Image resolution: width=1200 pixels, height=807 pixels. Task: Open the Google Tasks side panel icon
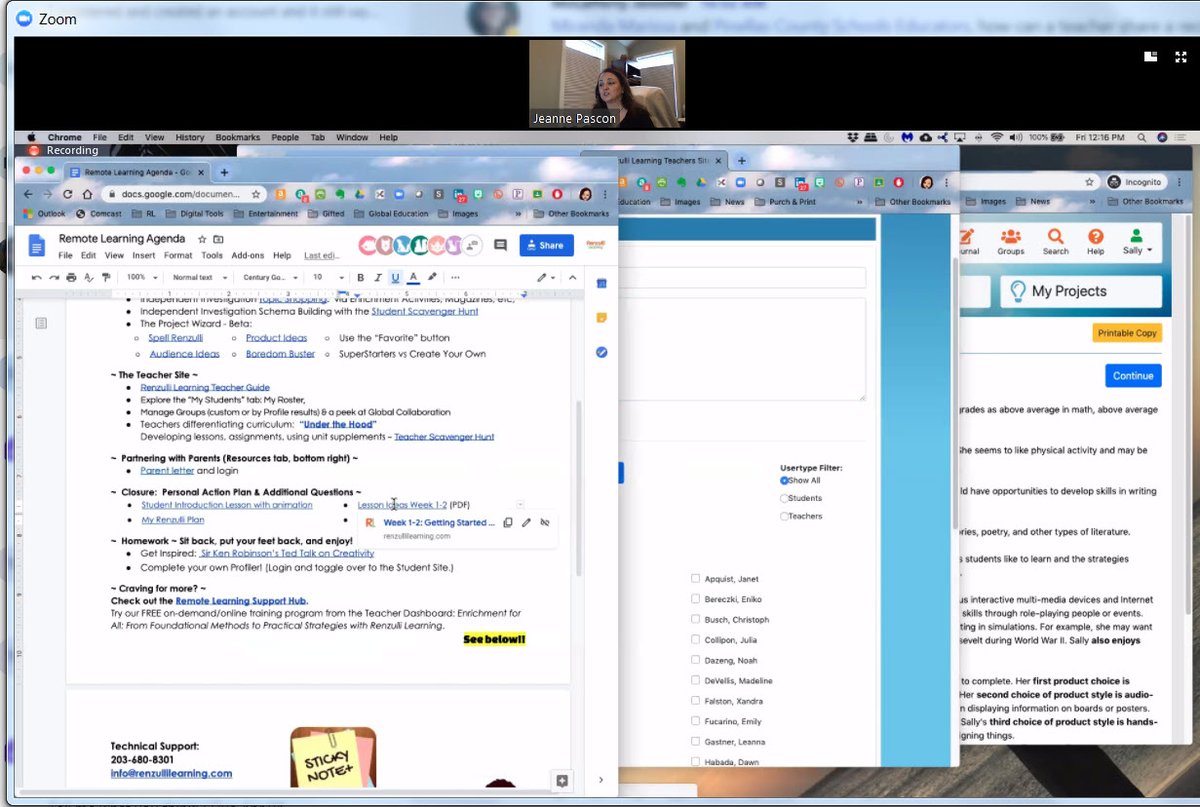(x=601, y=352)
